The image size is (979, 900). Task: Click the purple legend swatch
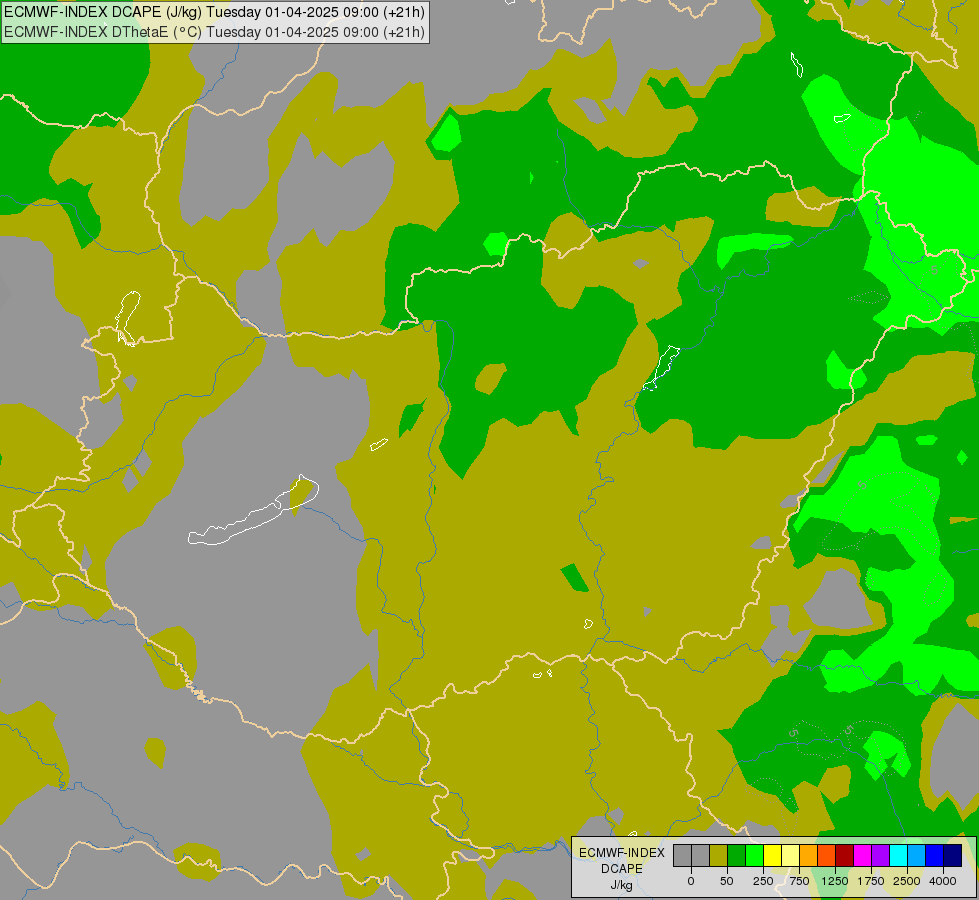pyautogui.click(x=880, y=855)
